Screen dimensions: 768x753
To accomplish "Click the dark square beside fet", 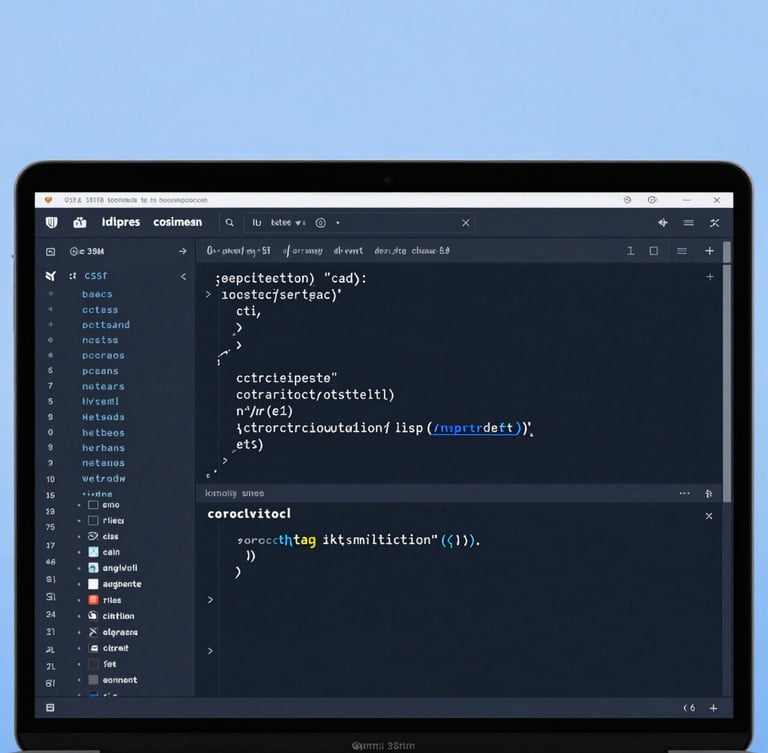I will coord(93,664).
